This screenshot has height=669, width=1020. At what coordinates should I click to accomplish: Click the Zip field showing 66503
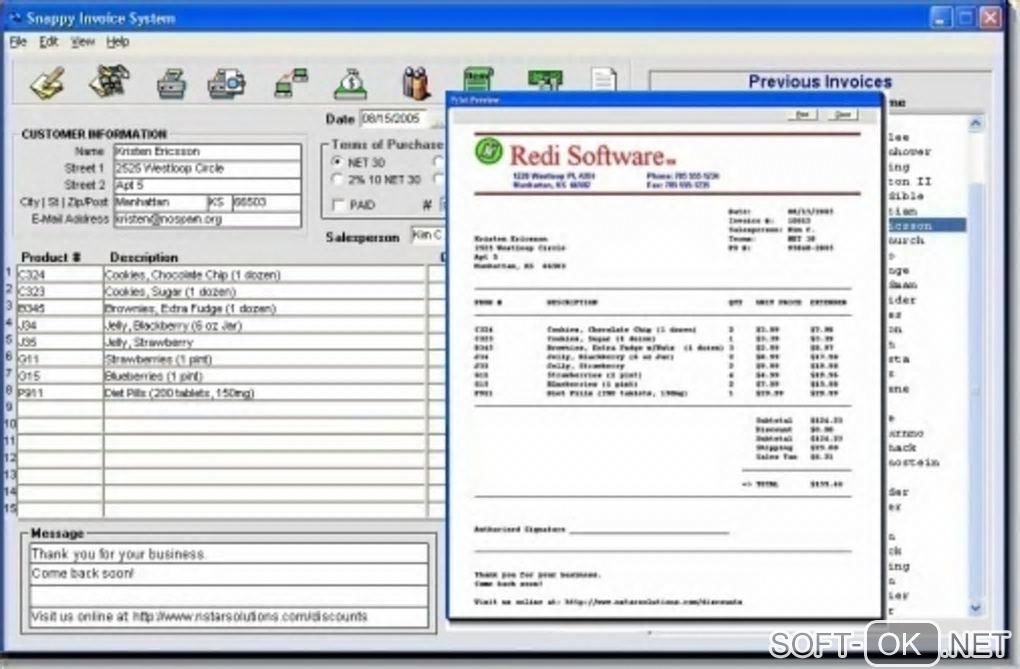pyautogui.click(x=267, y=202)
